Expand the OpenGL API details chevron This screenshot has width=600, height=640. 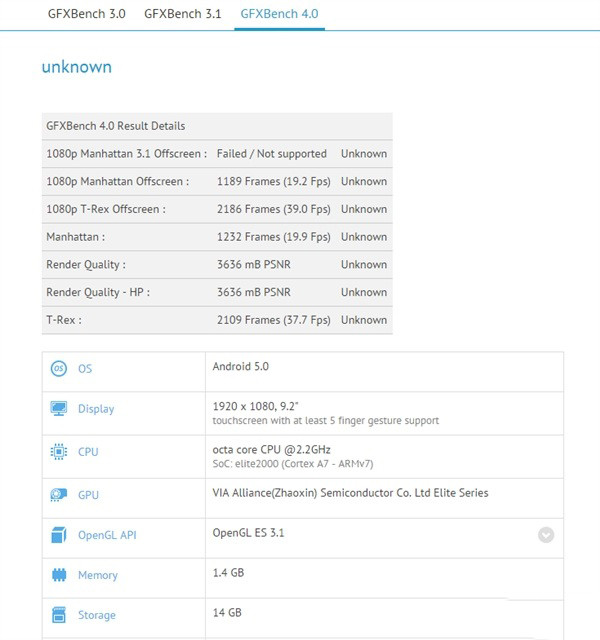point(546,535)
